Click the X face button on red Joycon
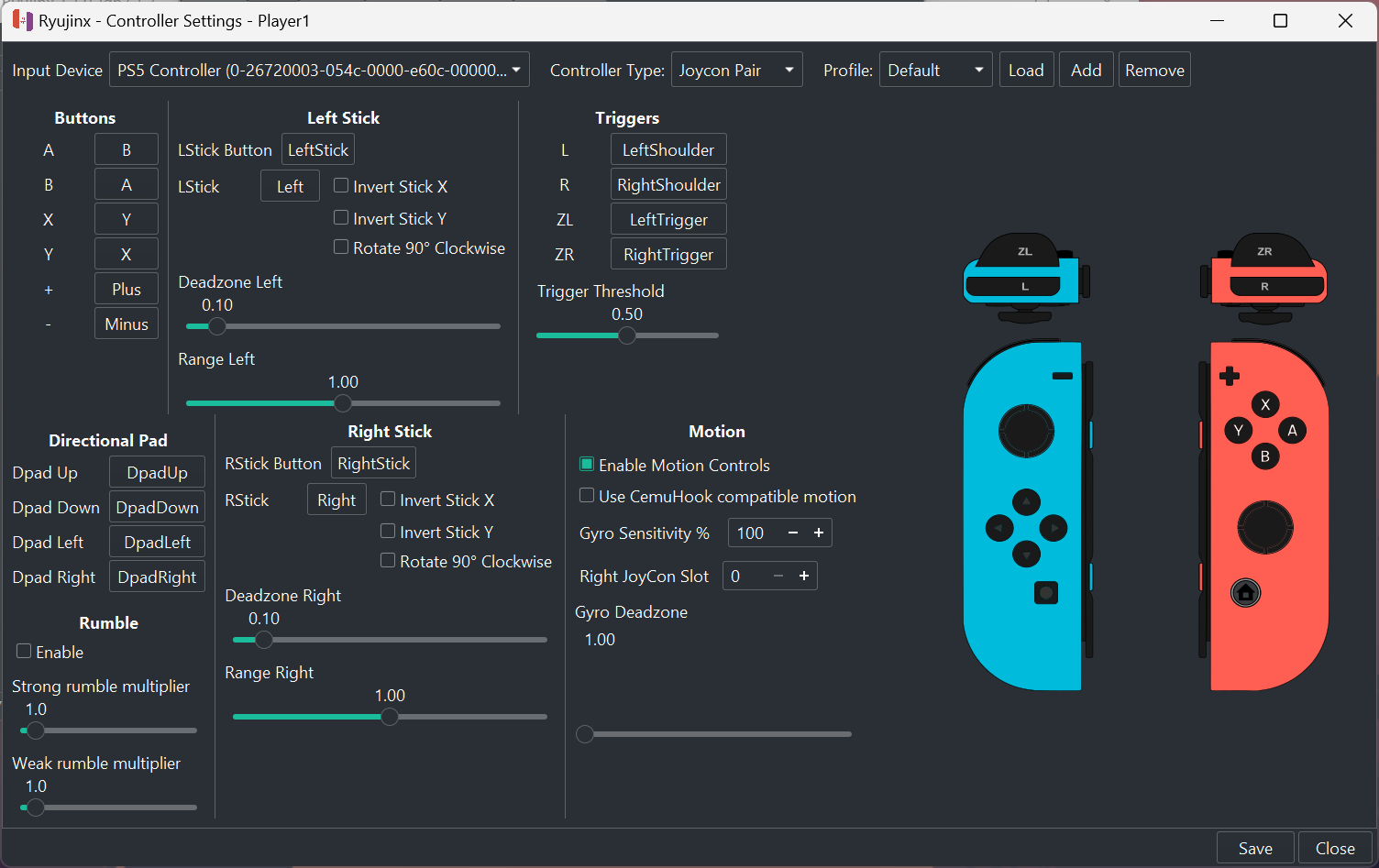 [1265, 404]
